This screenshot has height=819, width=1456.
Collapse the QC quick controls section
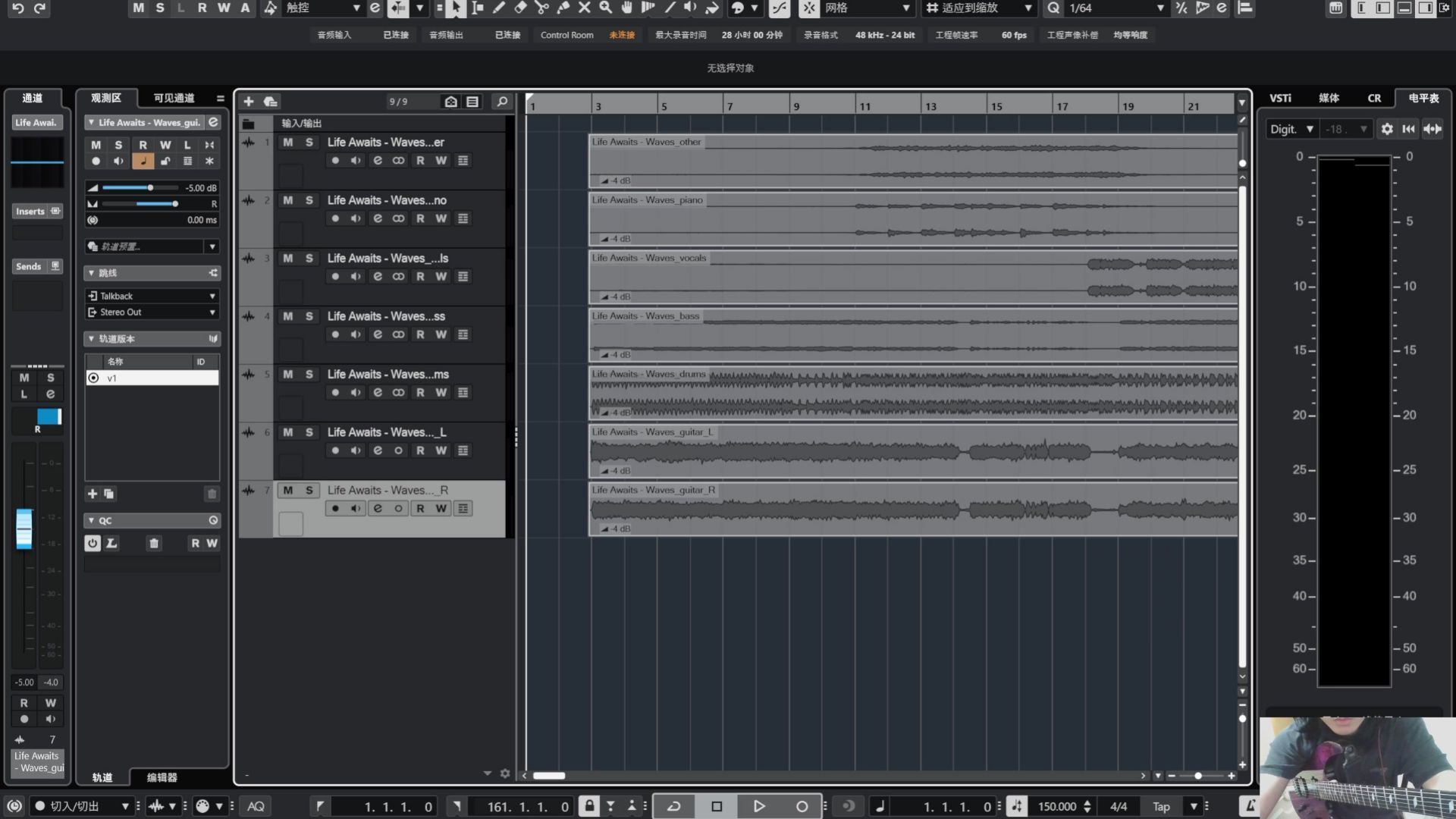pyautogui.click(x=91, y=521)
